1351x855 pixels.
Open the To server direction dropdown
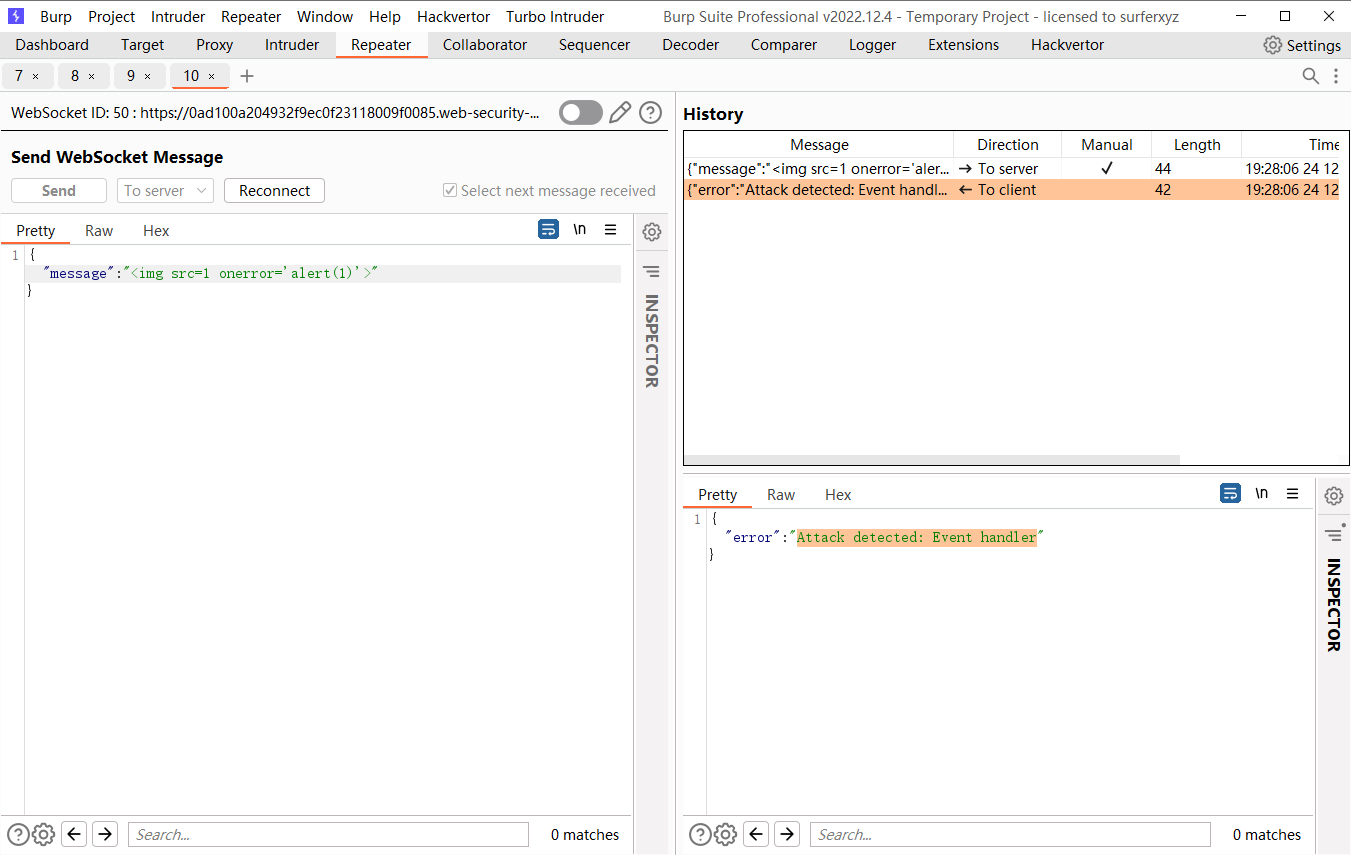(165, 190)
